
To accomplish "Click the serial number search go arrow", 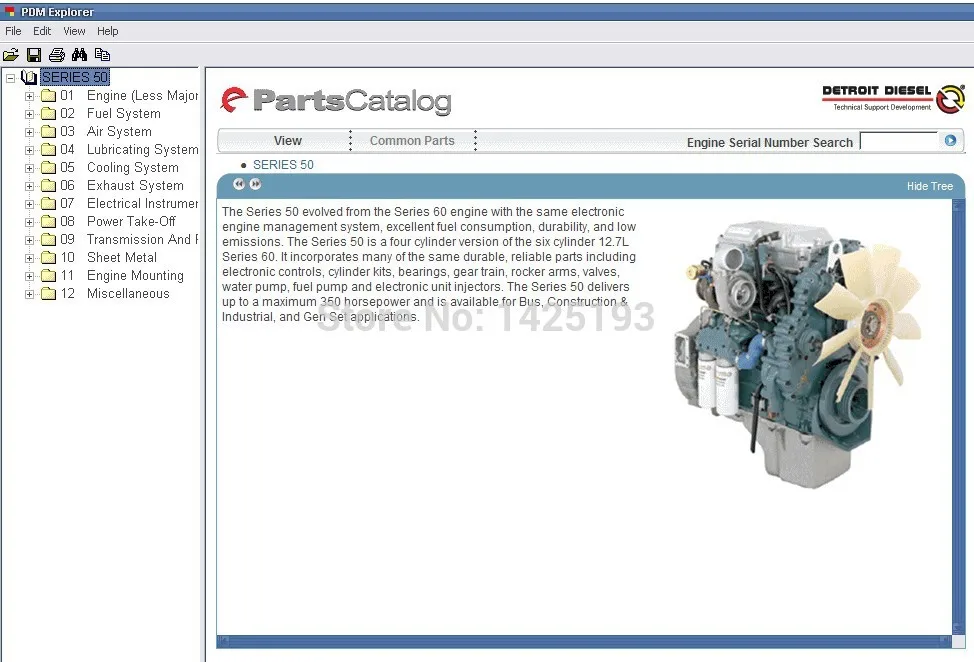I will coord(950,140).
